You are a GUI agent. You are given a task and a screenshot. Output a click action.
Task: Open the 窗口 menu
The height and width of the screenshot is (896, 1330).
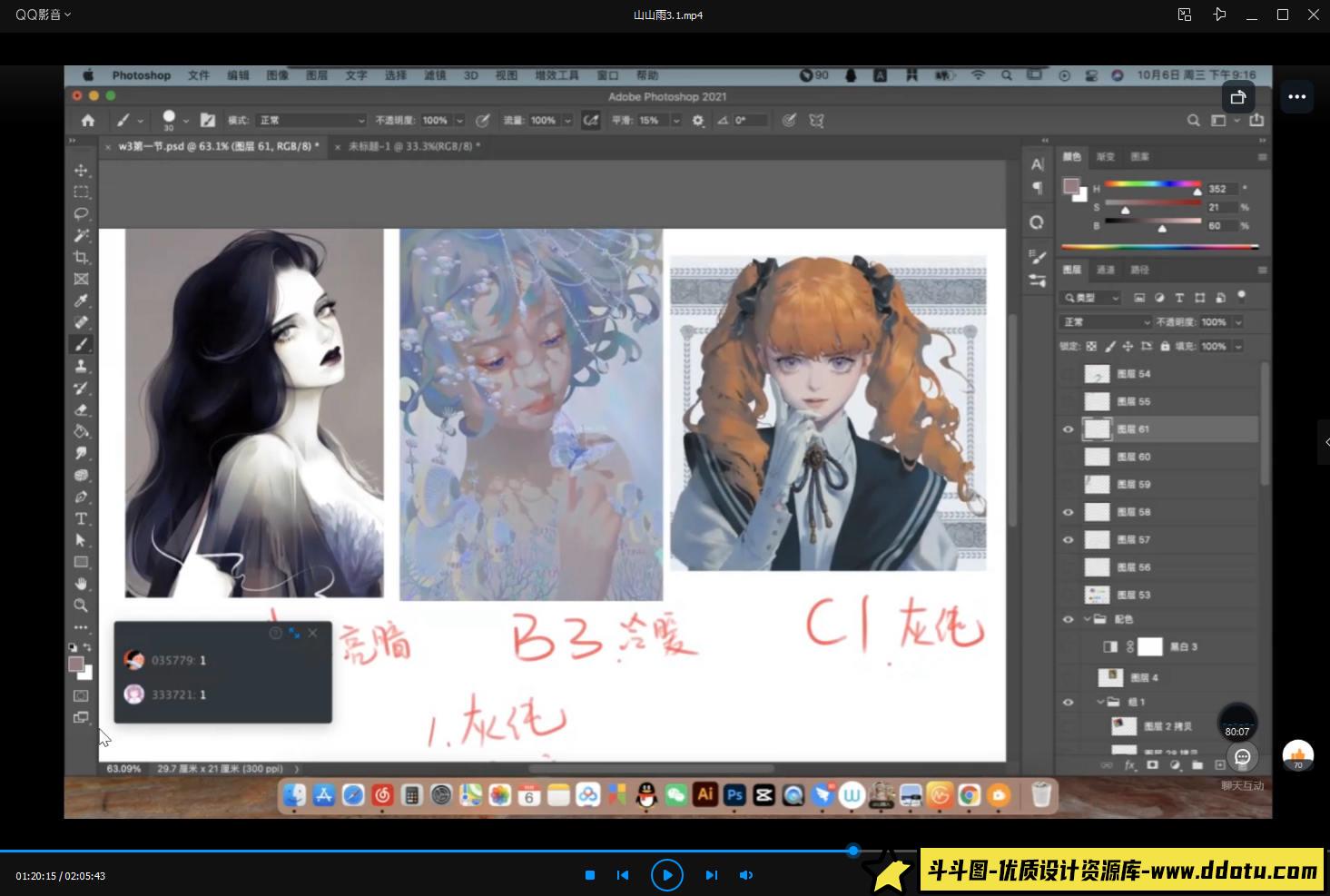coord(607,75)
